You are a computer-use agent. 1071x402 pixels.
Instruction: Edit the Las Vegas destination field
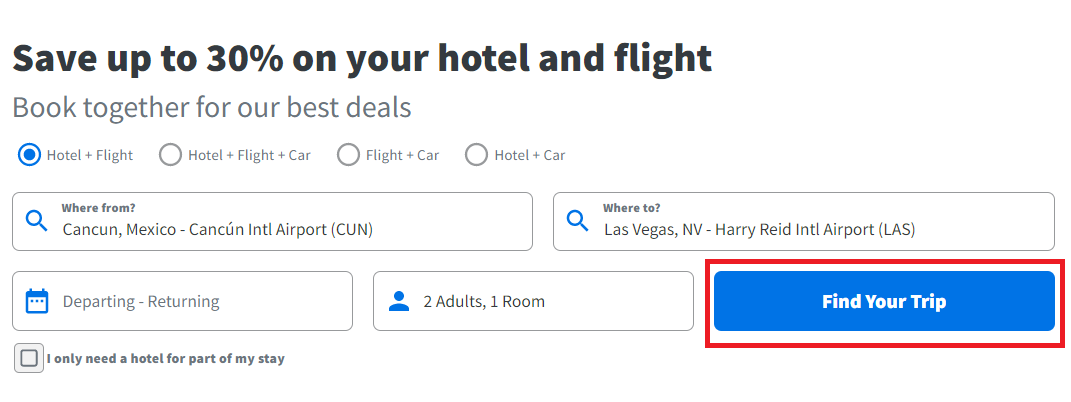804,221
